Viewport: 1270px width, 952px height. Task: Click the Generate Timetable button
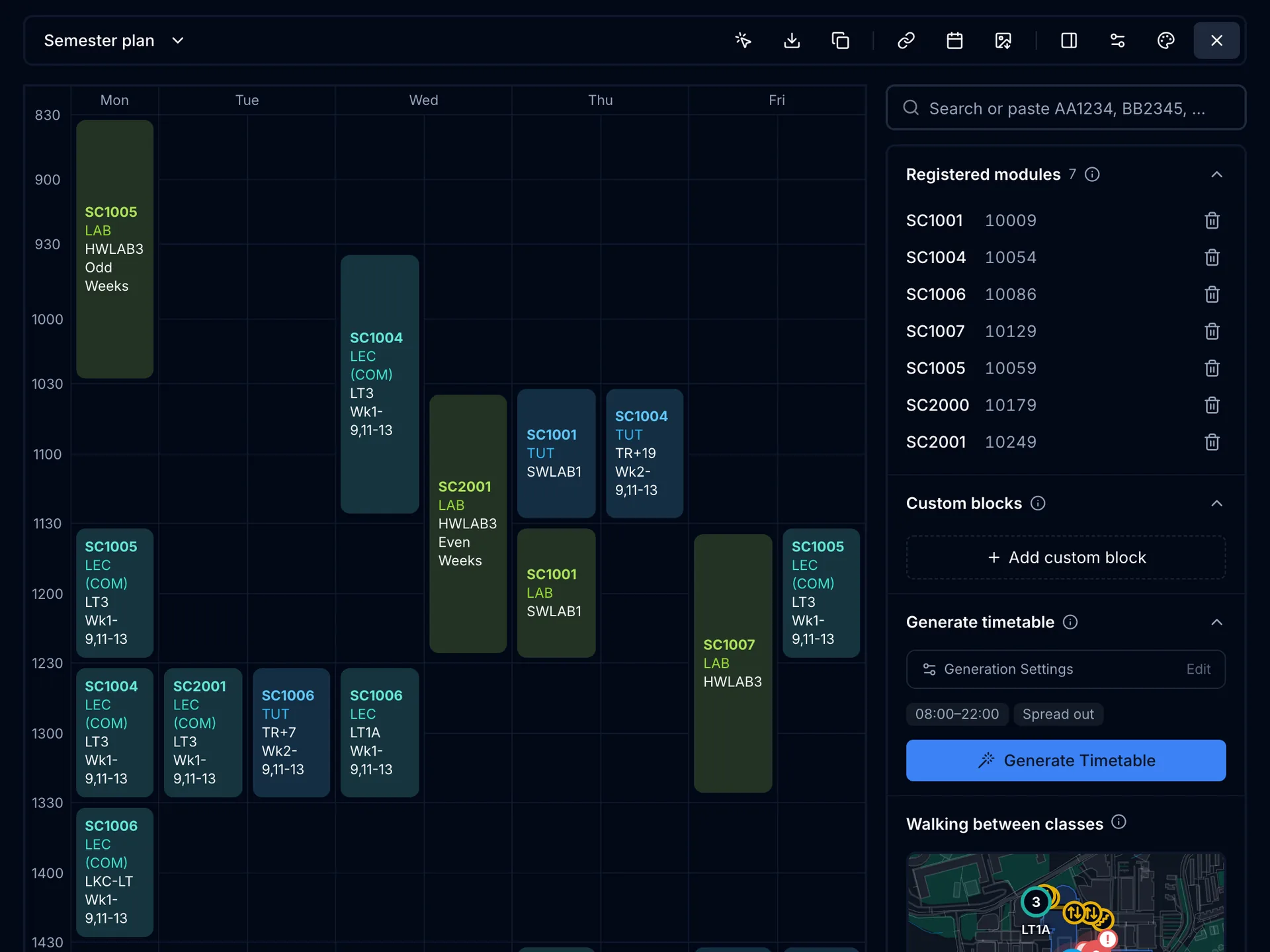[x=1066, y=760]
